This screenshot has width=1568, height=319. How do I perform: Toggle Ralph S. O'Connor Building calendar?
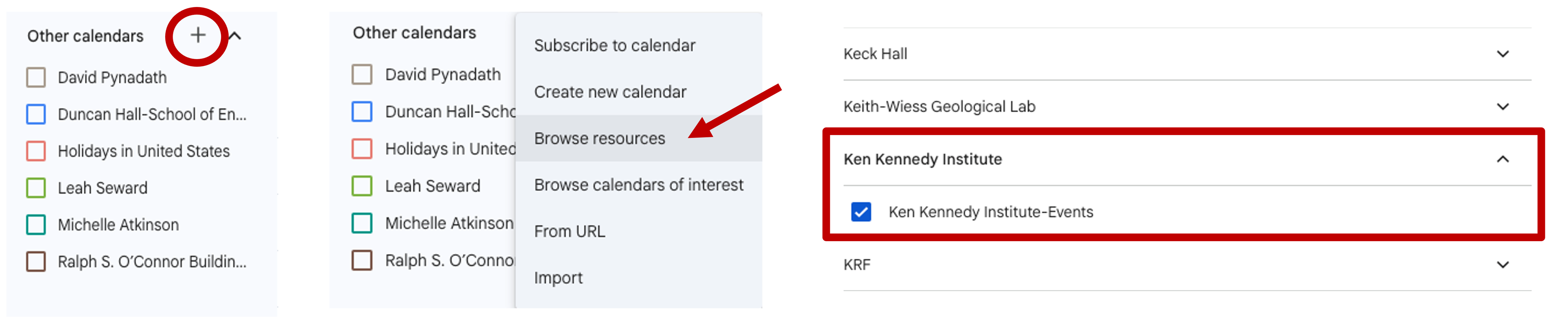point(36,261)
